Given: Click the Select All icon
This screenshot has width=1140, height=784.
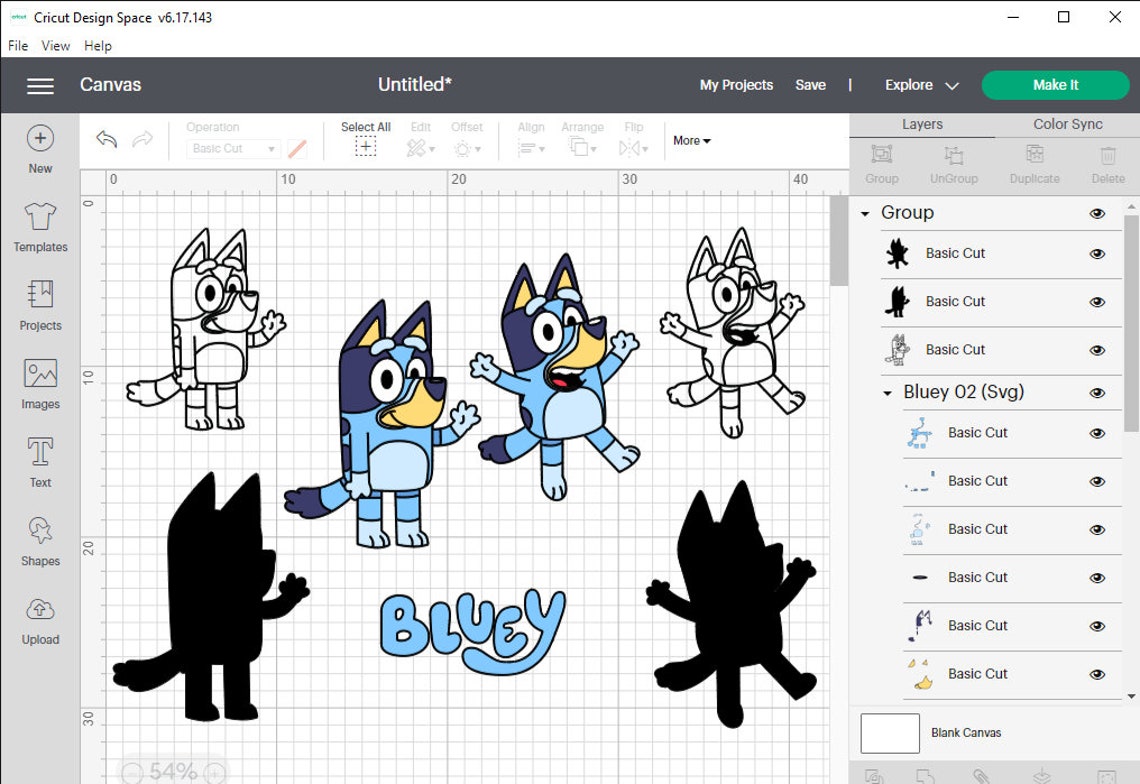Looking at the screenshot, I should (x=365, y=146).
